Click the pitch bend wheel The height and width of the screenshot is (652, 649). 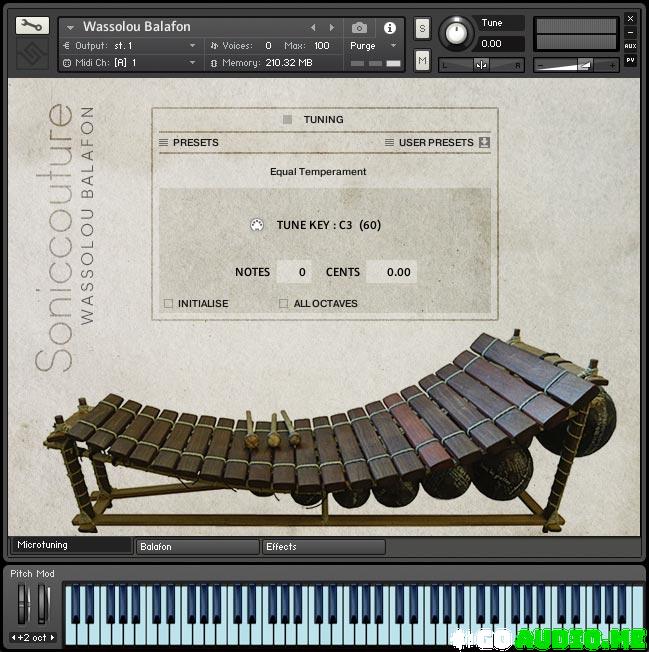(24, 604)
